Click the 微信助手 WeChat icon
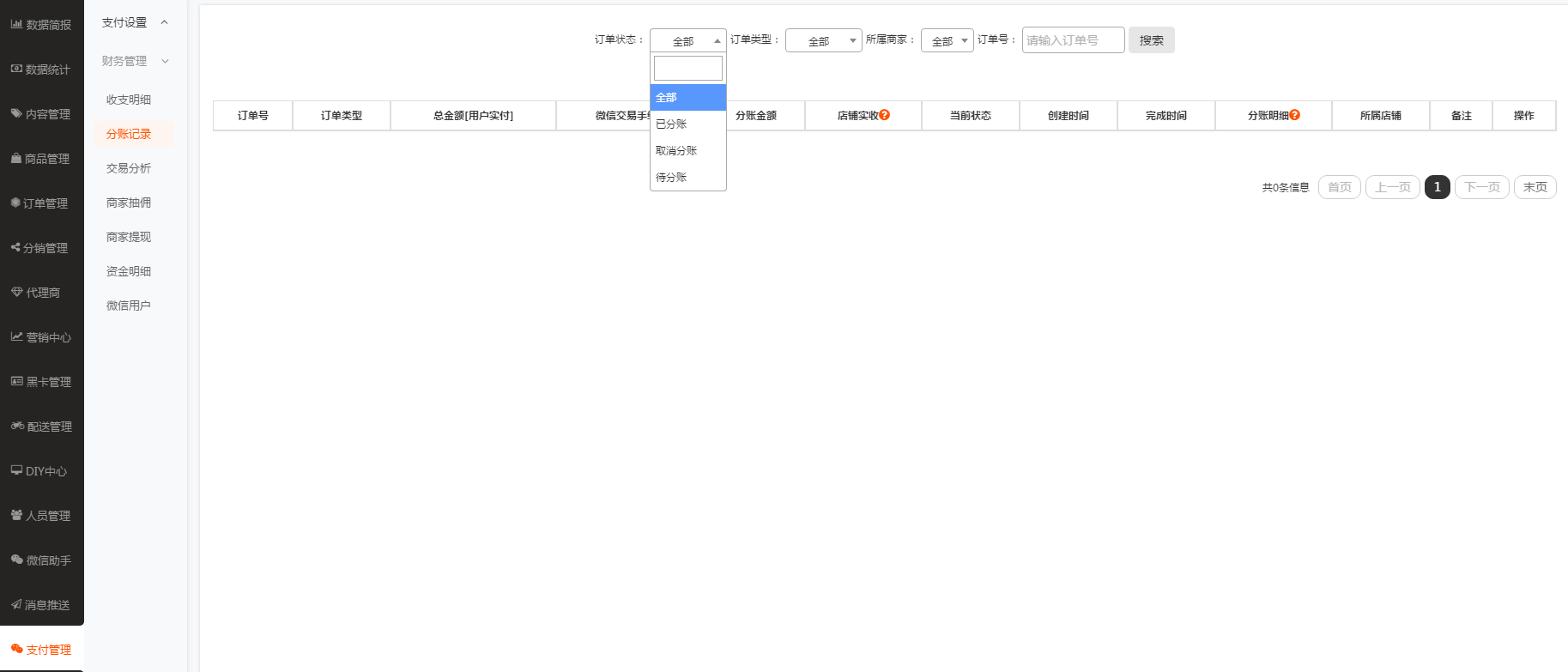Screen dimensions: 1568x672 coord(16,560)
